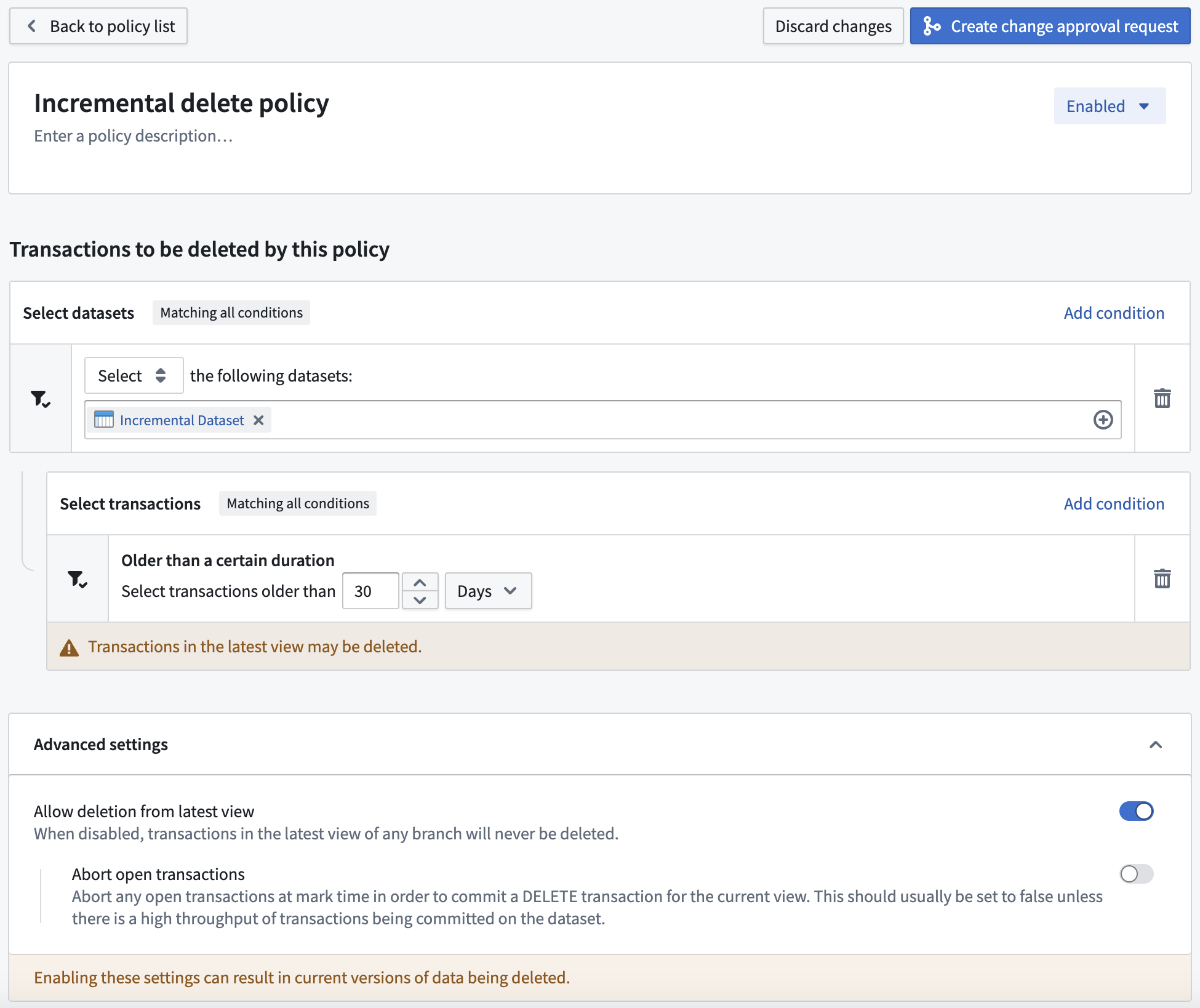Image resolution: width=1200 pixels, height=1008 pixels.
Task: Click the filter icon in the datasets condition row
Action: 41,398
